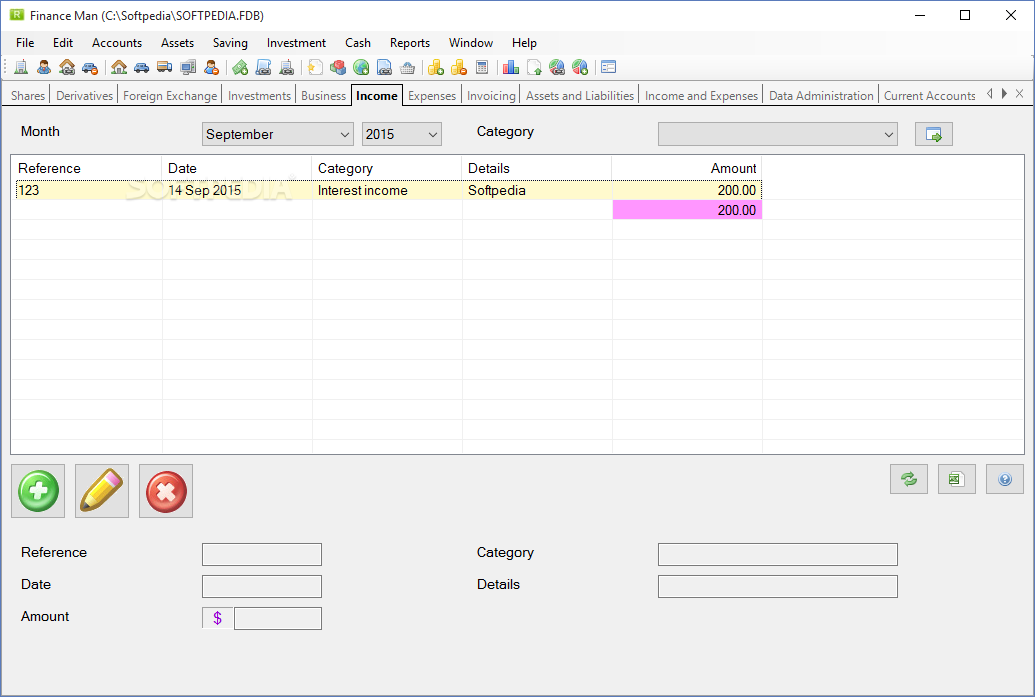This screenshot has height=697, width=1035.
Task: Click the Amount column header
Action: [x=686, y=168]
